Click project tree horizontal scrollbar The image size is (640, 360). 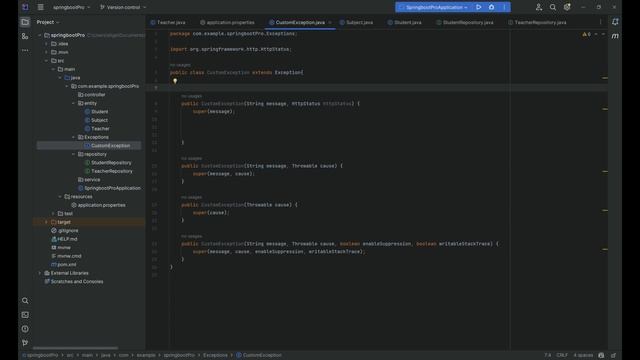75,348
